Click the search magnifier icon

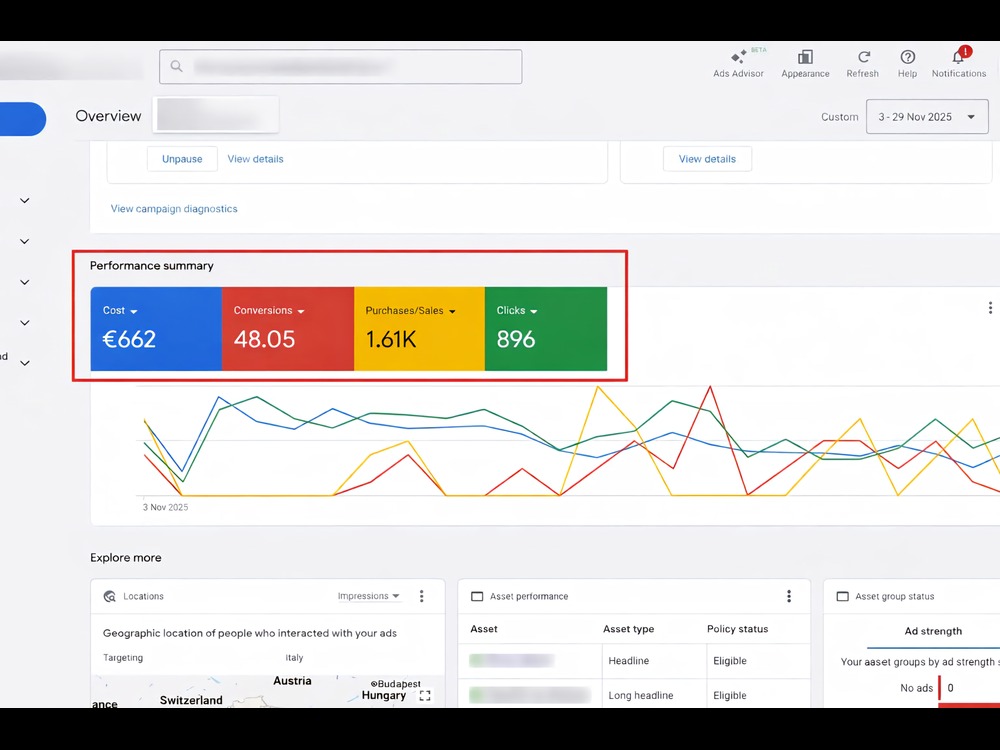(x=177, y=66)
